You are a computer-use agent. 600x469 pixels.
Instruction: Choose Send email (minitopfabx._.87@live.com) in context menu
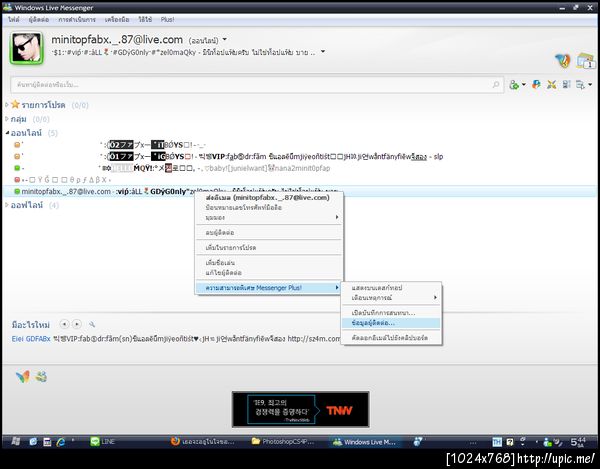[x=267, y=198]
